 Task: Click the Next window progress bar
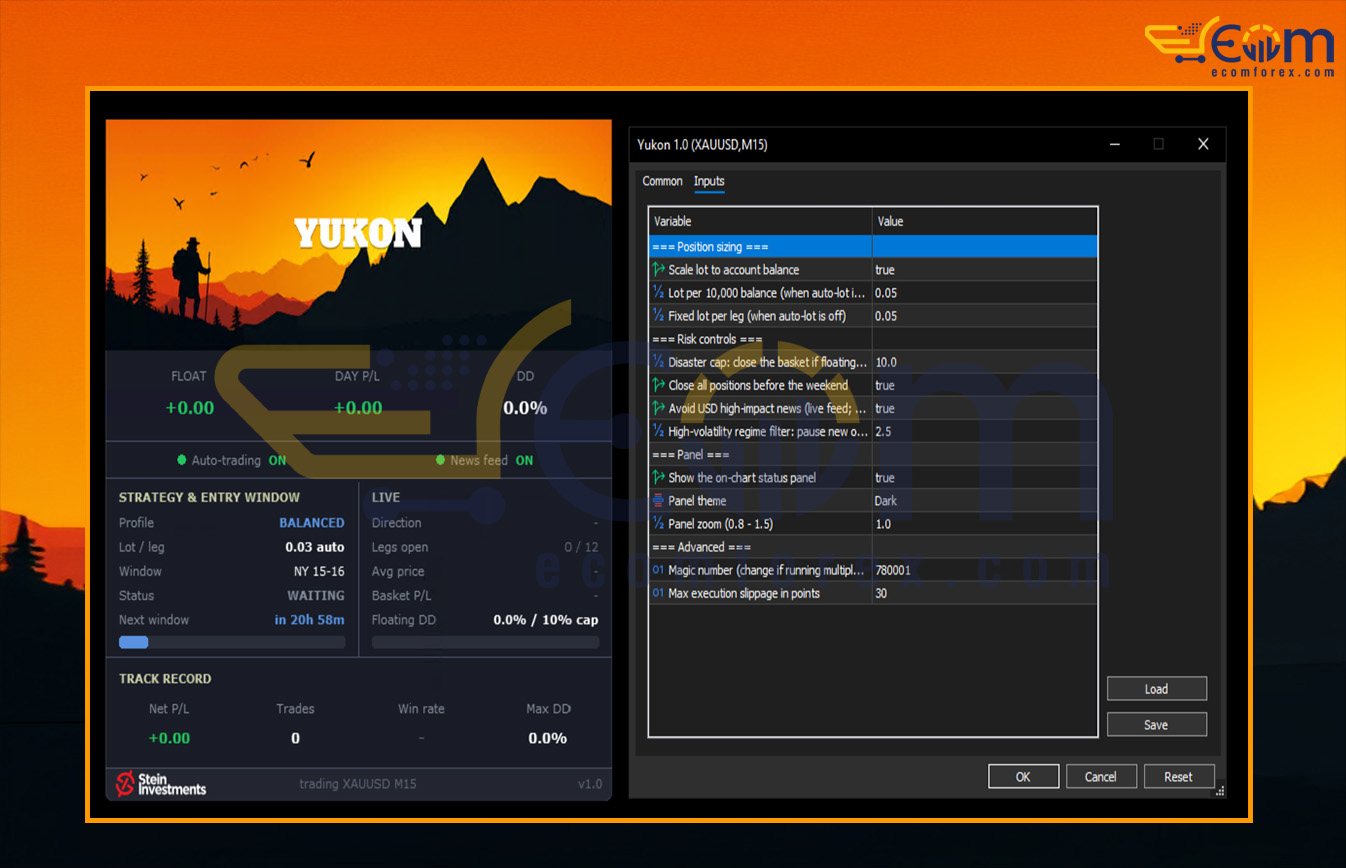(x=232, y=642)
